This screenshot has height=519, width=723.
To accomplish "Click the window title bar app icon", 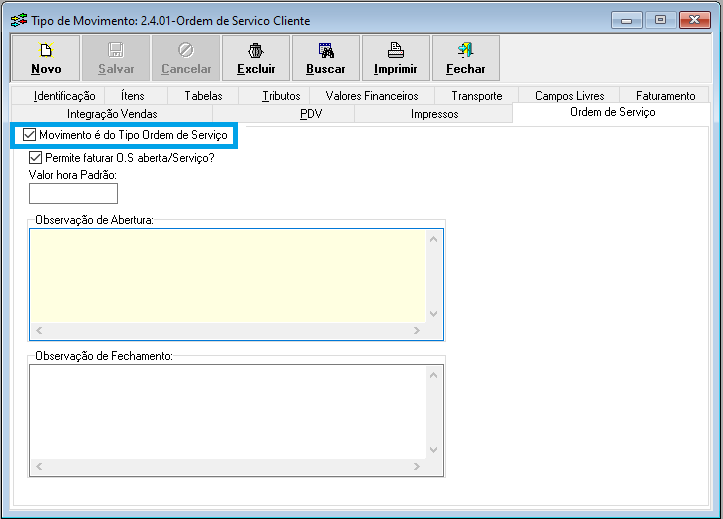I will [x=18, y=20].
